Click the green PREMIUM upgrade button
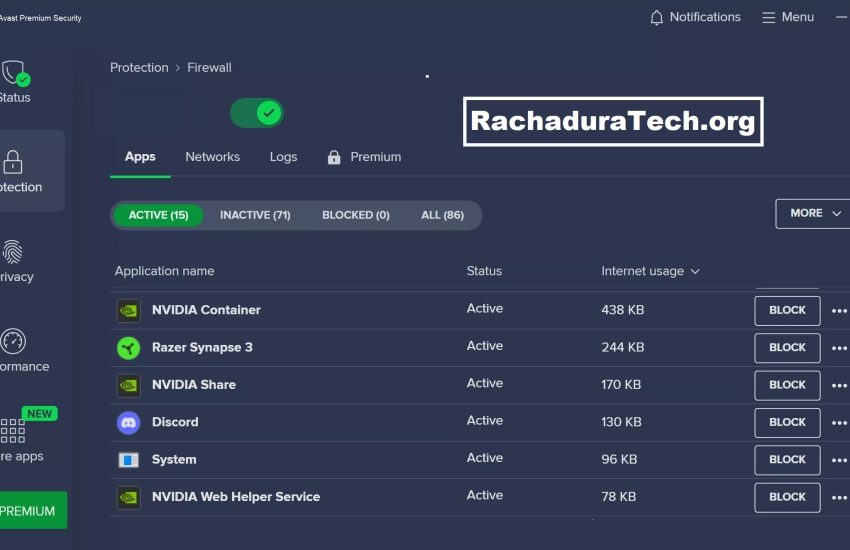 [33, 510]
